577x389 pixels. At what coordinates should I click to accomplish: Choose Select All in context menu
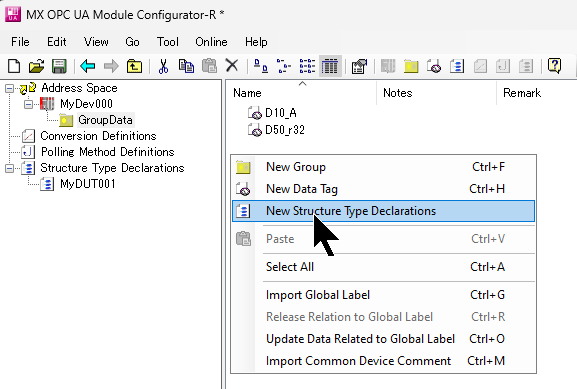(383, 267)
